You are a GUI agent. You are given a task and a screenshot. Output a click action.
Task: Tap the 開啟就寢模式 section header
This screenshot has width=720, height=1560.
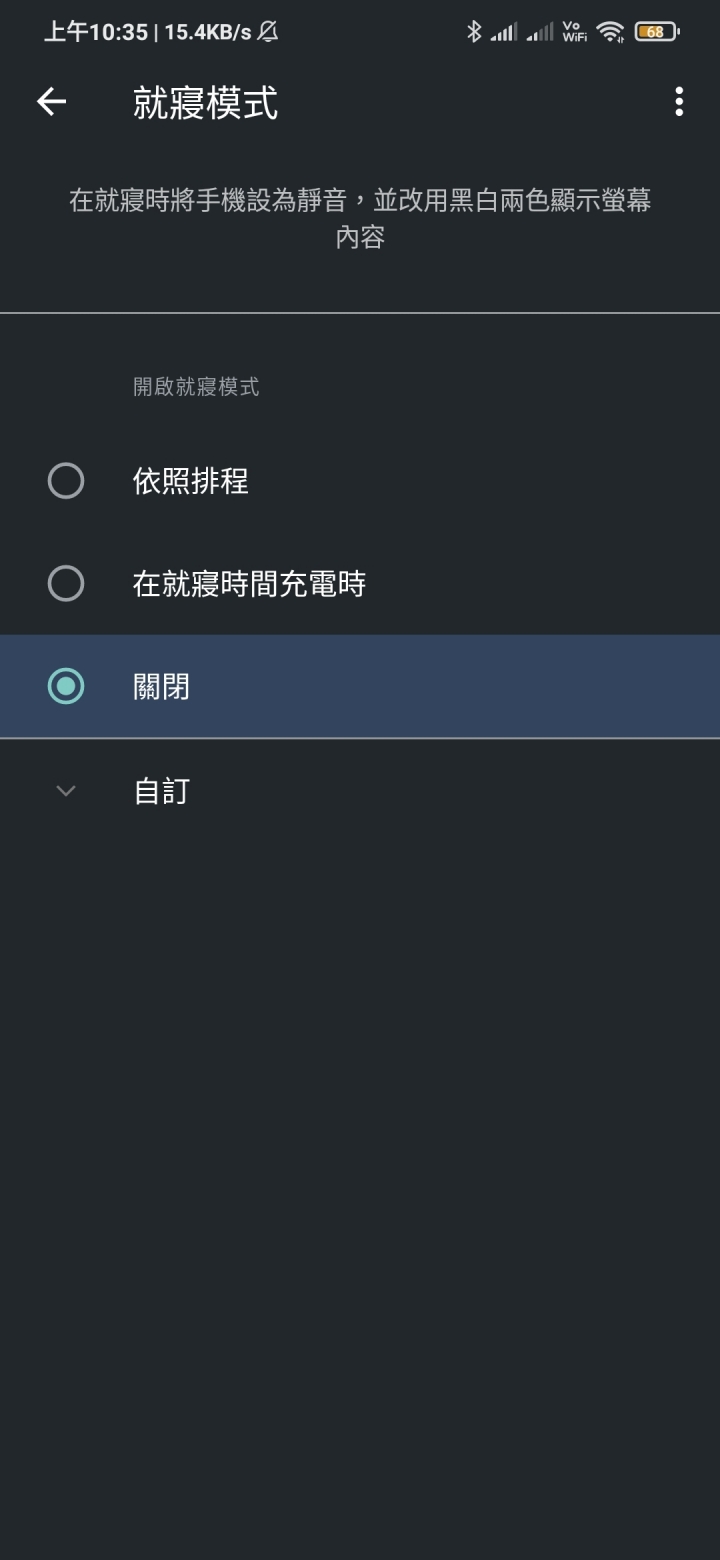(x=196, y=387)
